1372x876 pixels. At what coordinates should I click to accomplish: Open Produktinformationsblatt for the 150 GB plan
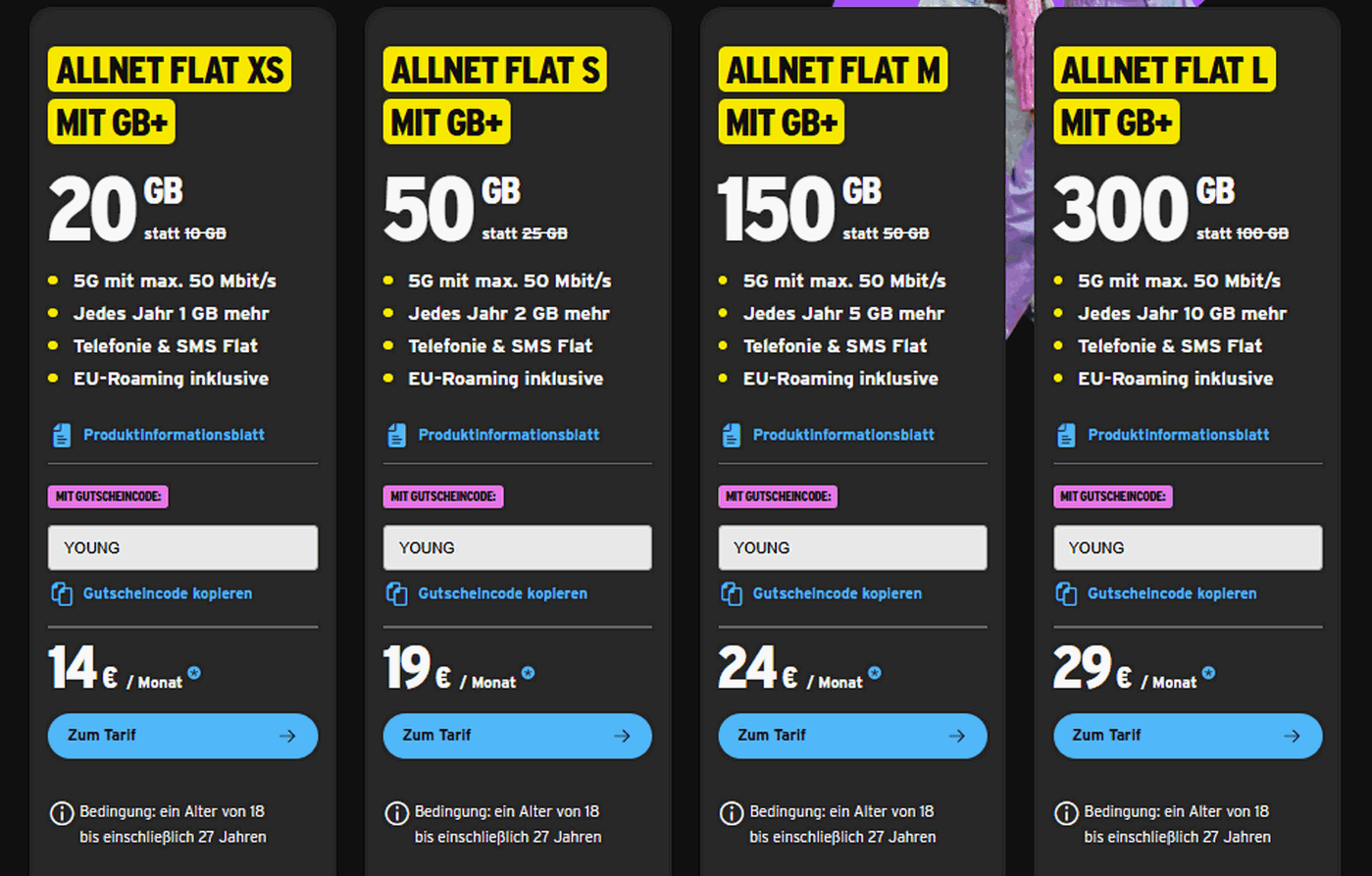843,435
